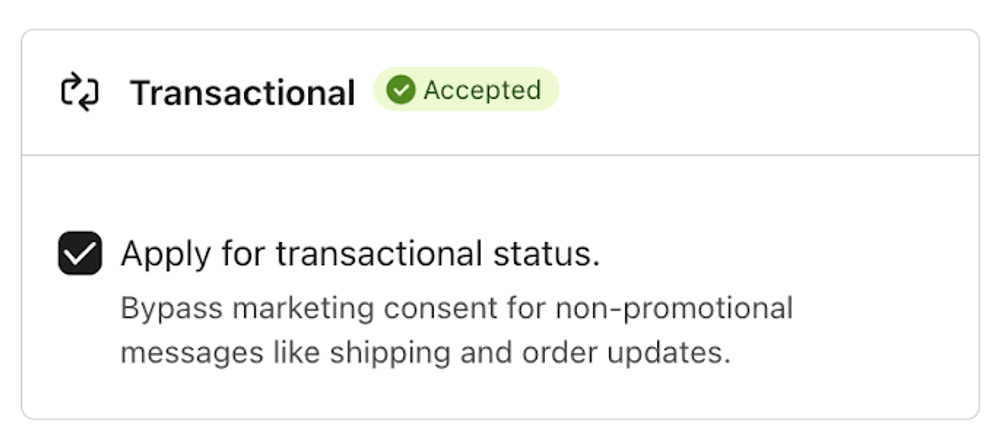The image size is (1006, 447).
Task: Click the divider line under the Transactional header
Action: point(500,155)
